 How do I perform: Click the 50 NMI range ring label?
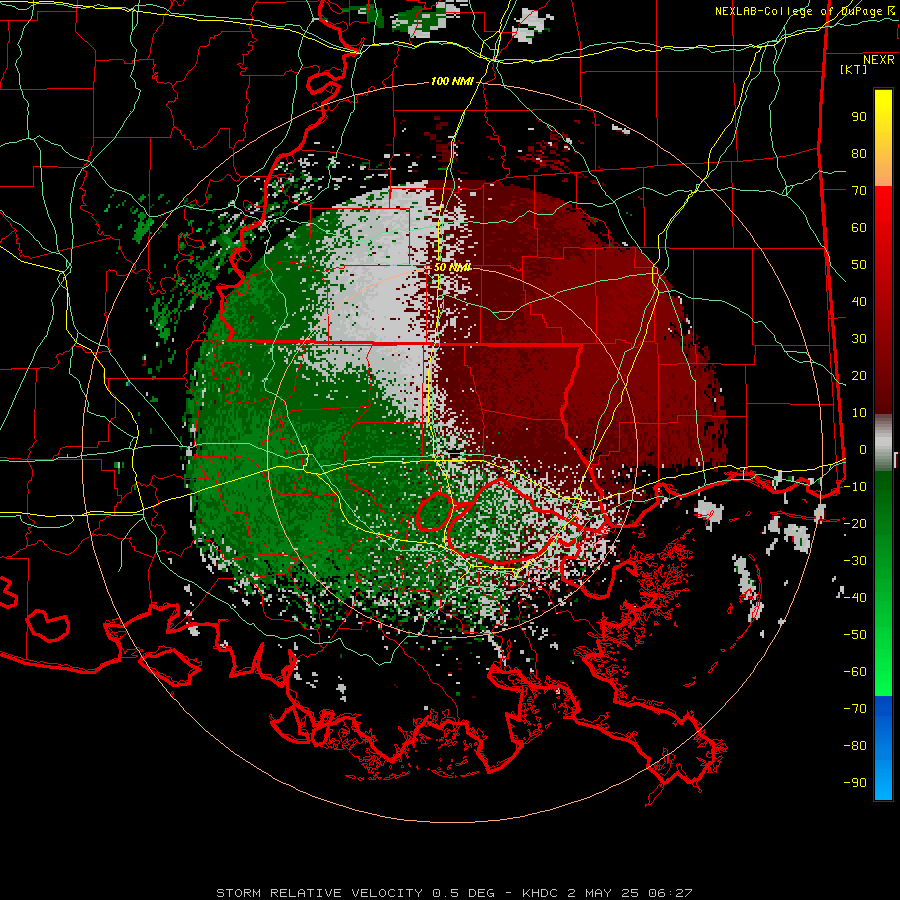click(x=452, y=267)
